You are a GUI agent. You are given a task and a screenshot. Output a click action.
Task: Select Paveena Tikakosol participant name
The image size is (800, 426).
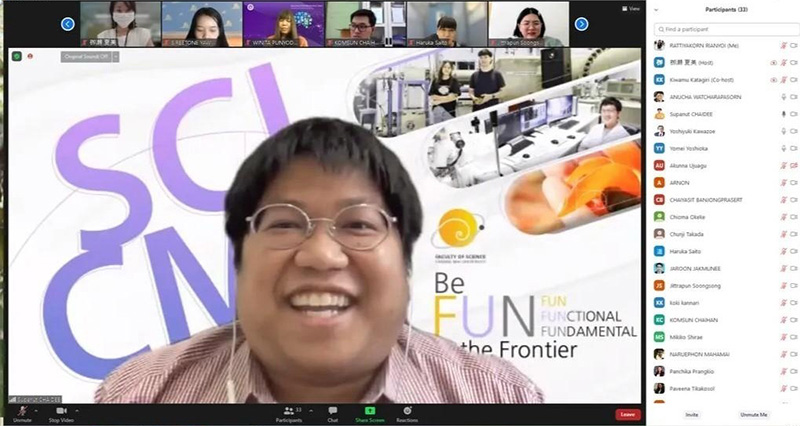click(692, 389)
